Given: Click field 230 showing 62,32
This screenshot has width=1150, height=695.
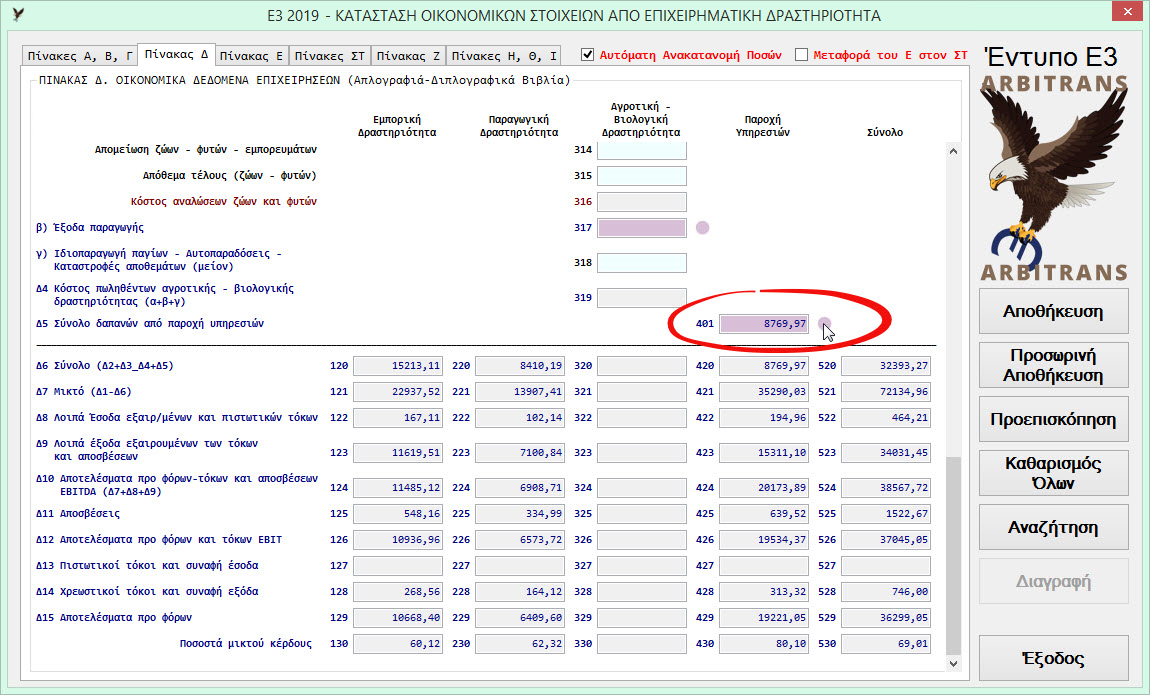Looking at the screenshot, I should (x=520, y=644).
